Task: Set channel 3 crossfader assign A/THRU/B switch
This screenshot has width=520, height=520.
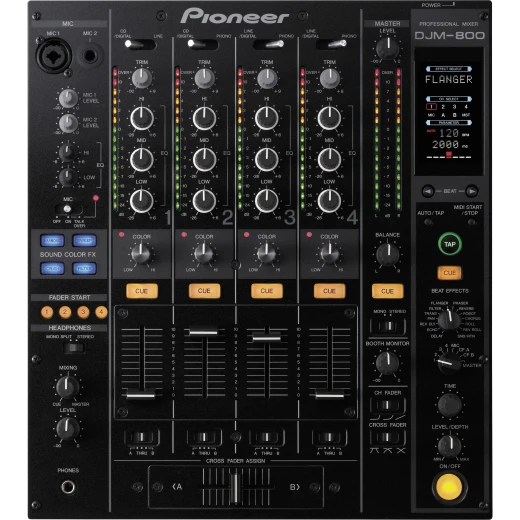Action: (x=267, y=437)
